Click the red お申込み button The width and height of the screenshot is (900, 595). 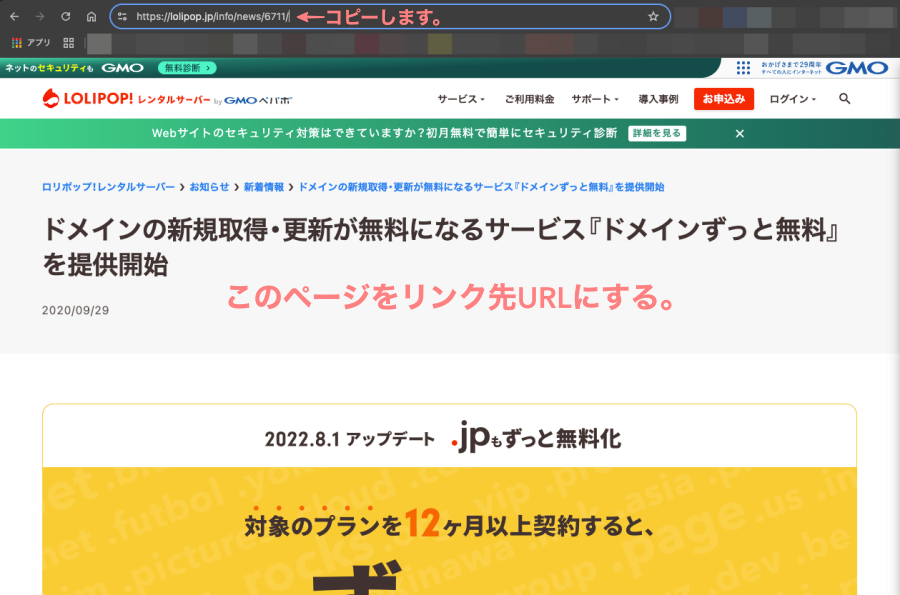[724, 99]
